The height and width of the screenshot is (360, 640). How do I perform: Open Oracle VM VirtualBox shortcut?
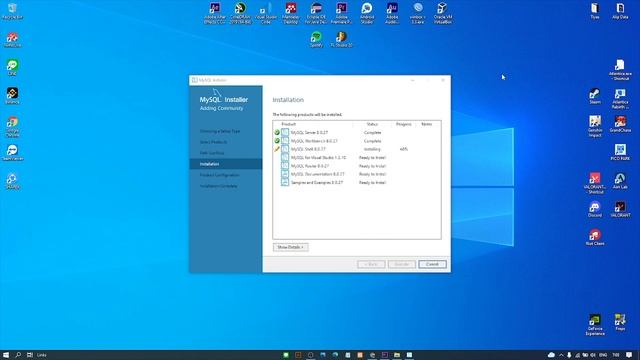pos(442,13)
